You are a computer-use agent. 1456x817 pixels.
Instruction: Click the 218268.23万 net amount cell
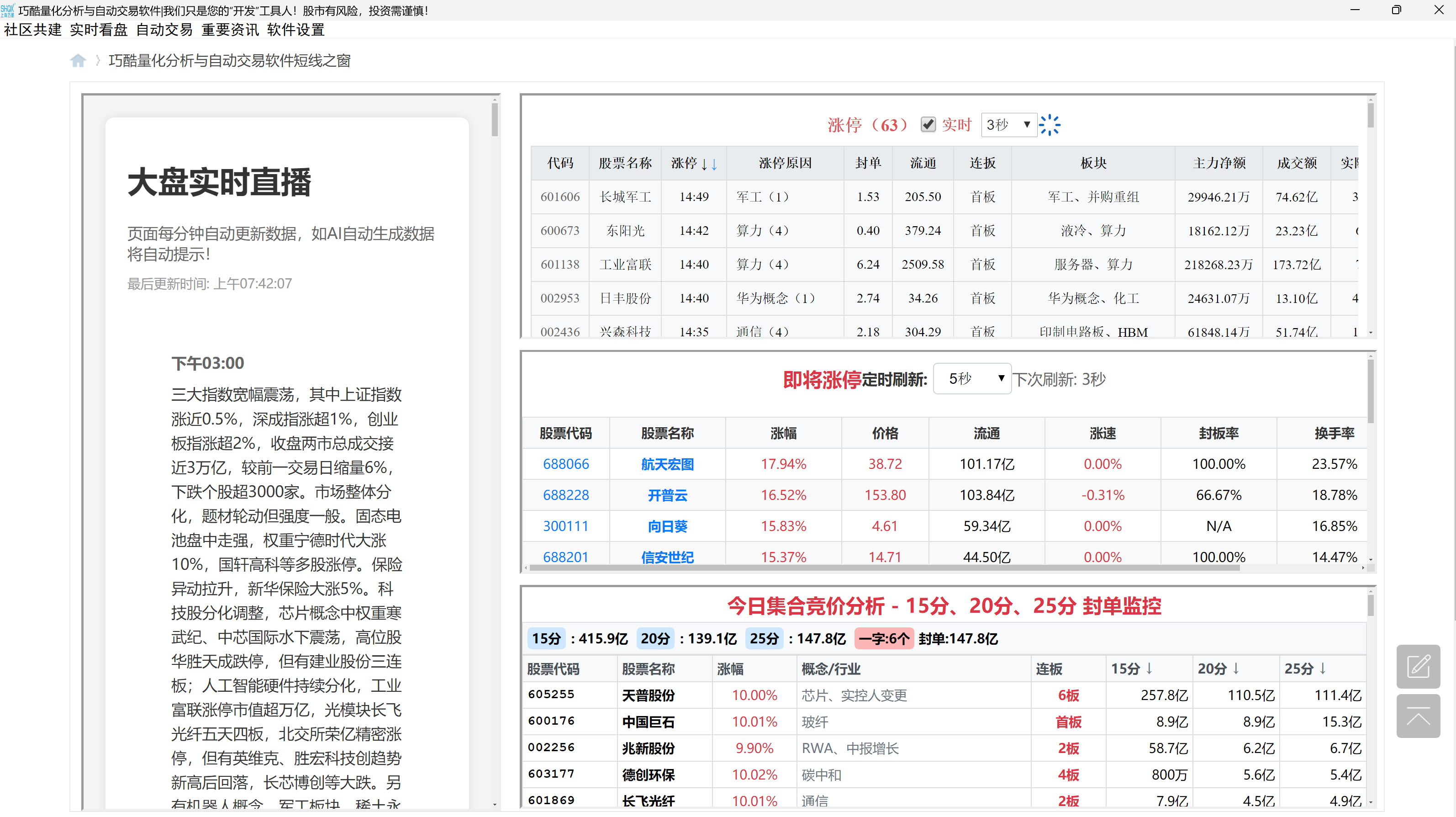[1219, 265]
